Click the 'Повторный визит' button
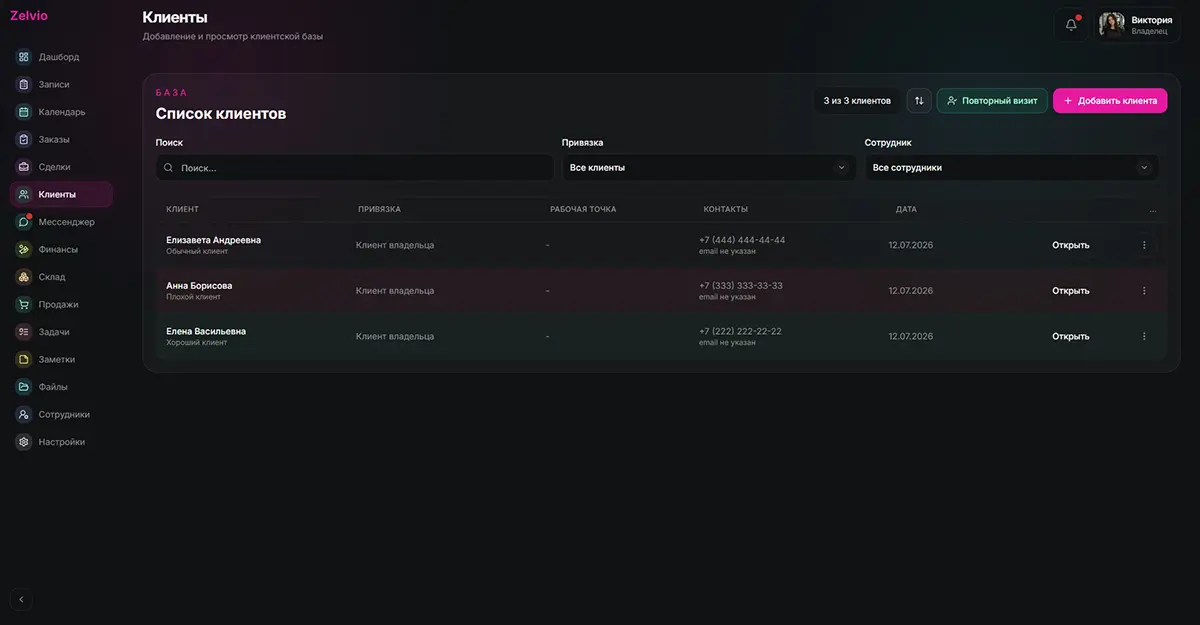 coord(992,101)
